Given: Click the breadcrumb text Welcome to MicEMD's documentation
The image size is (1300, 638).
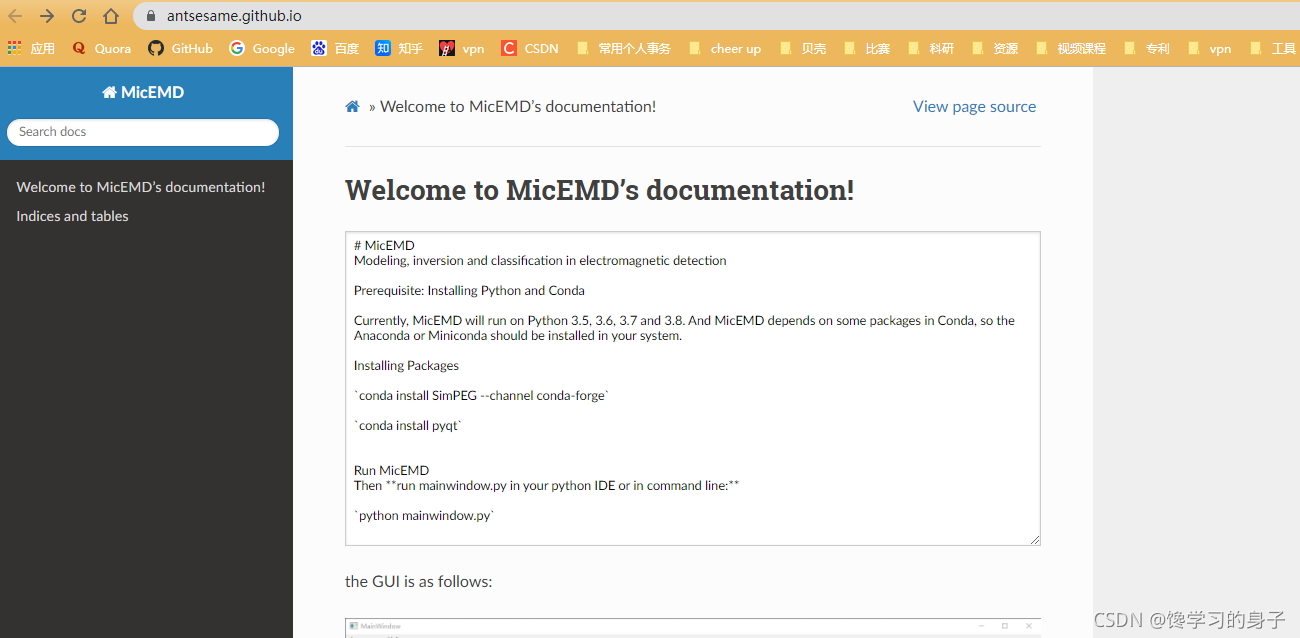Looking at the screenshot, I should coord(518,106).
